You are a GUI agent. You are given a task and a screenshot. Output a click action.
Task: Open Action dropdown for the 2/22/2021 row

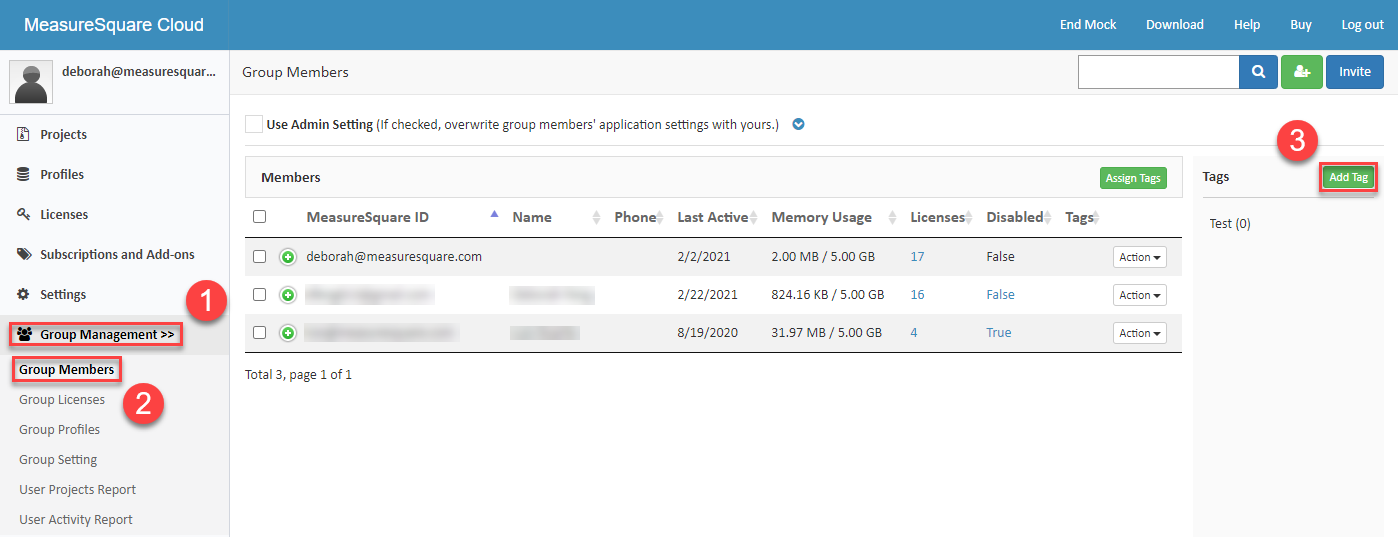click(x=1140, y=295)
